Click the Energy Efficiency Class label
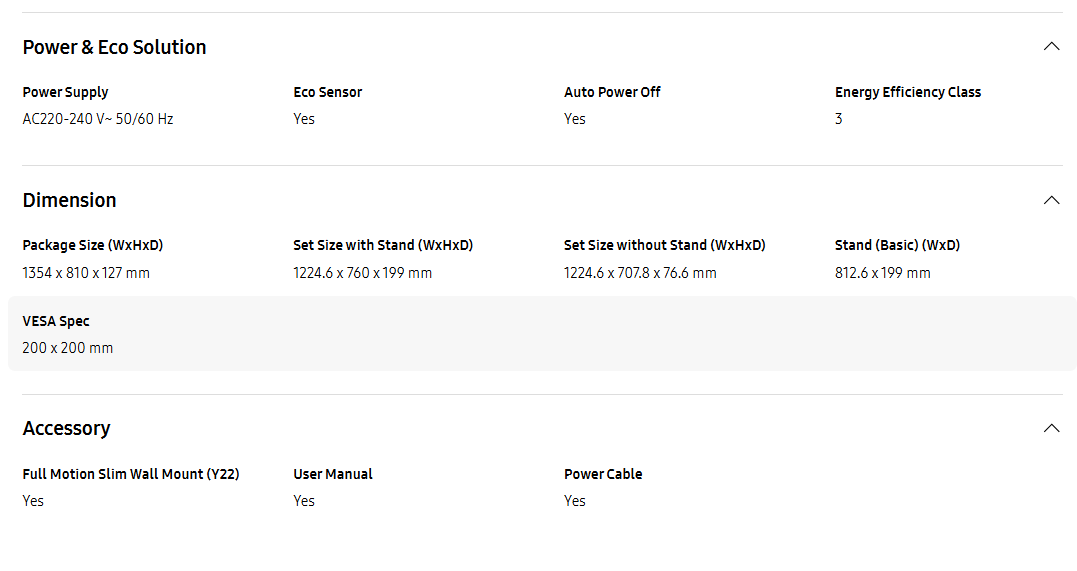Viewport: 1077px width, 571px height. pyautogui.click(x=908, y=92)
